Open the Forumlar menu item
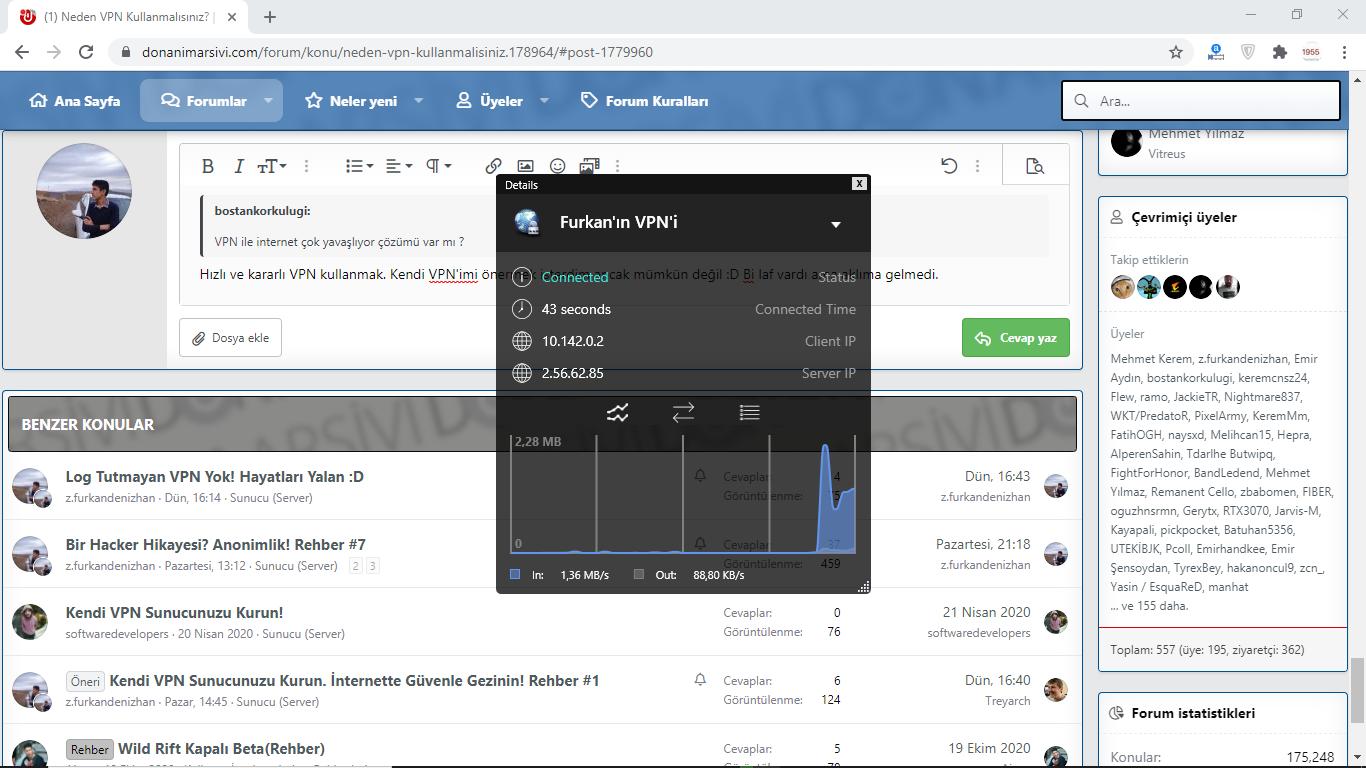Screen dimensions: 1366x768 point(204,101)
